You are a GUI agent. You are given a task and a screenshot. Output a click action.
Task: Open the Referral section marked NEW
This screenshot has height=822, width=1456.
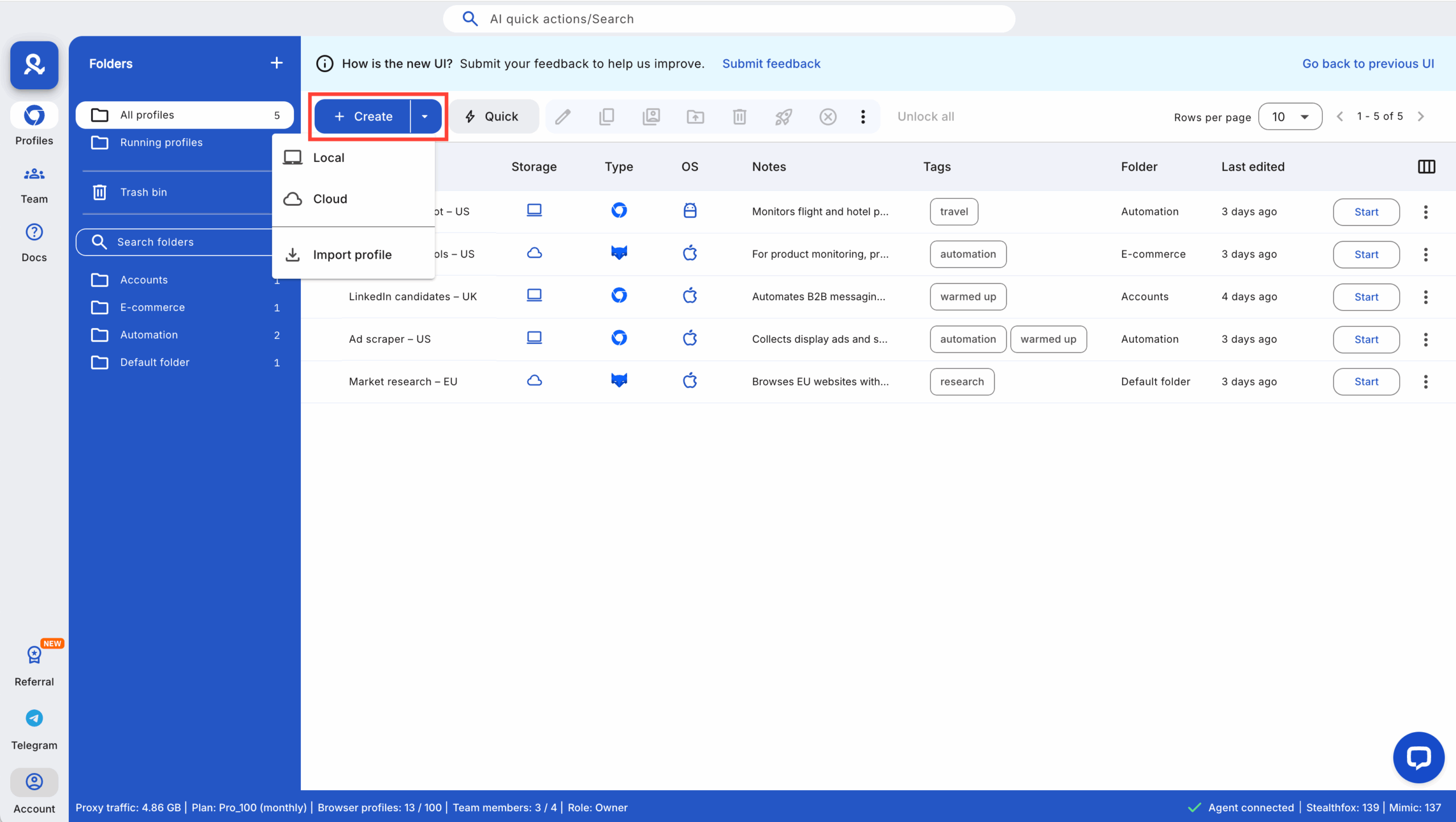[x=34, y=664]
